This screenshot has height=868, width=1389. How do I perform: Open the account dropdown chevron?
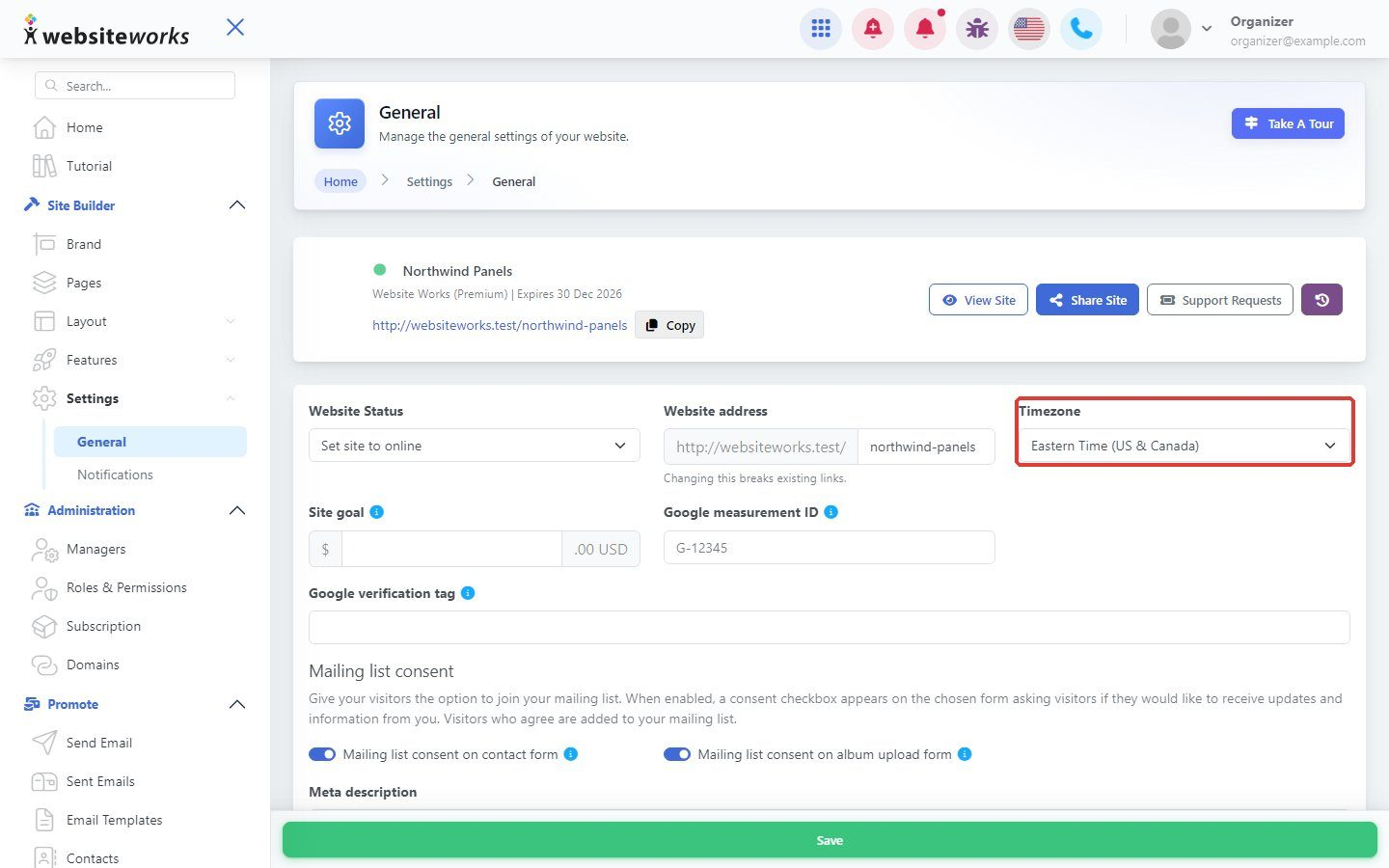[x=1207, y=29]
